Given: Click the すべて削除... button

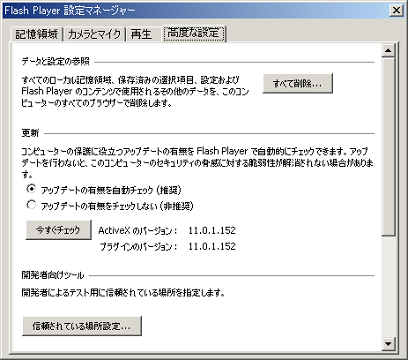Looking at the screenshot, I should click(298, 84).
